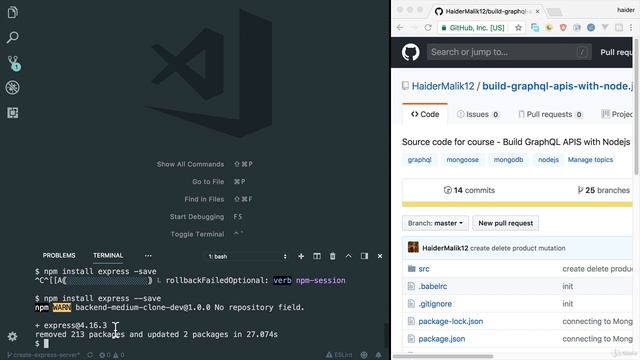Open the src folder
Image resolution: width=640 pixels, height=360 pixels.
424,269
